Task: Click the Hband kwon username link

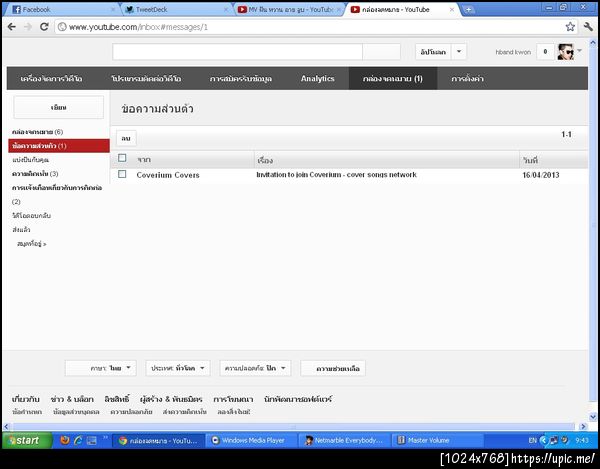Action: [513, 52]
